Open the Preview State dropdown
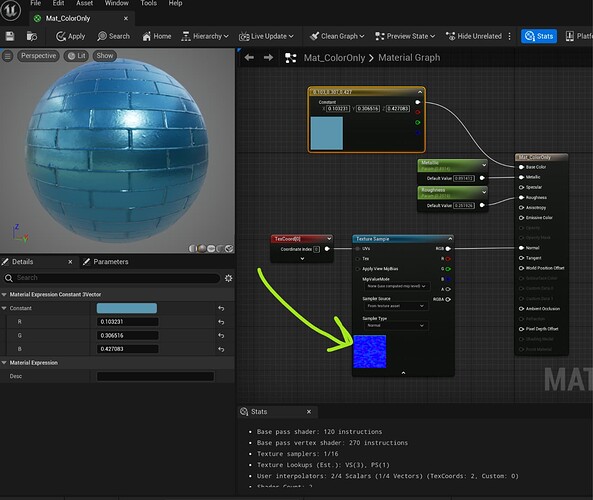The image size is (593, 500). tap(405, 36)
